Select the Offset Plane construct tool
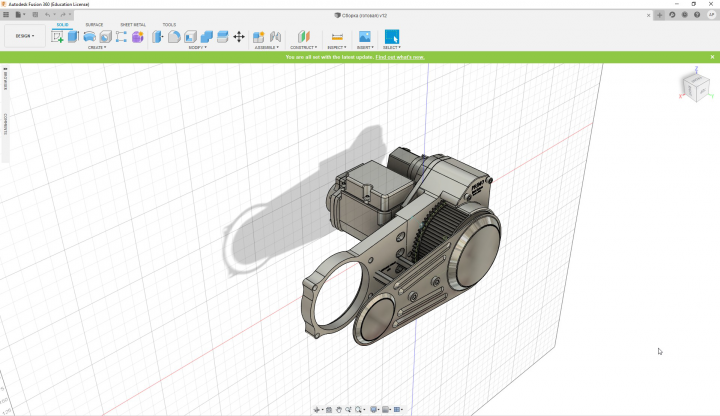Screen dimensions: 720x416 [304, 37]
